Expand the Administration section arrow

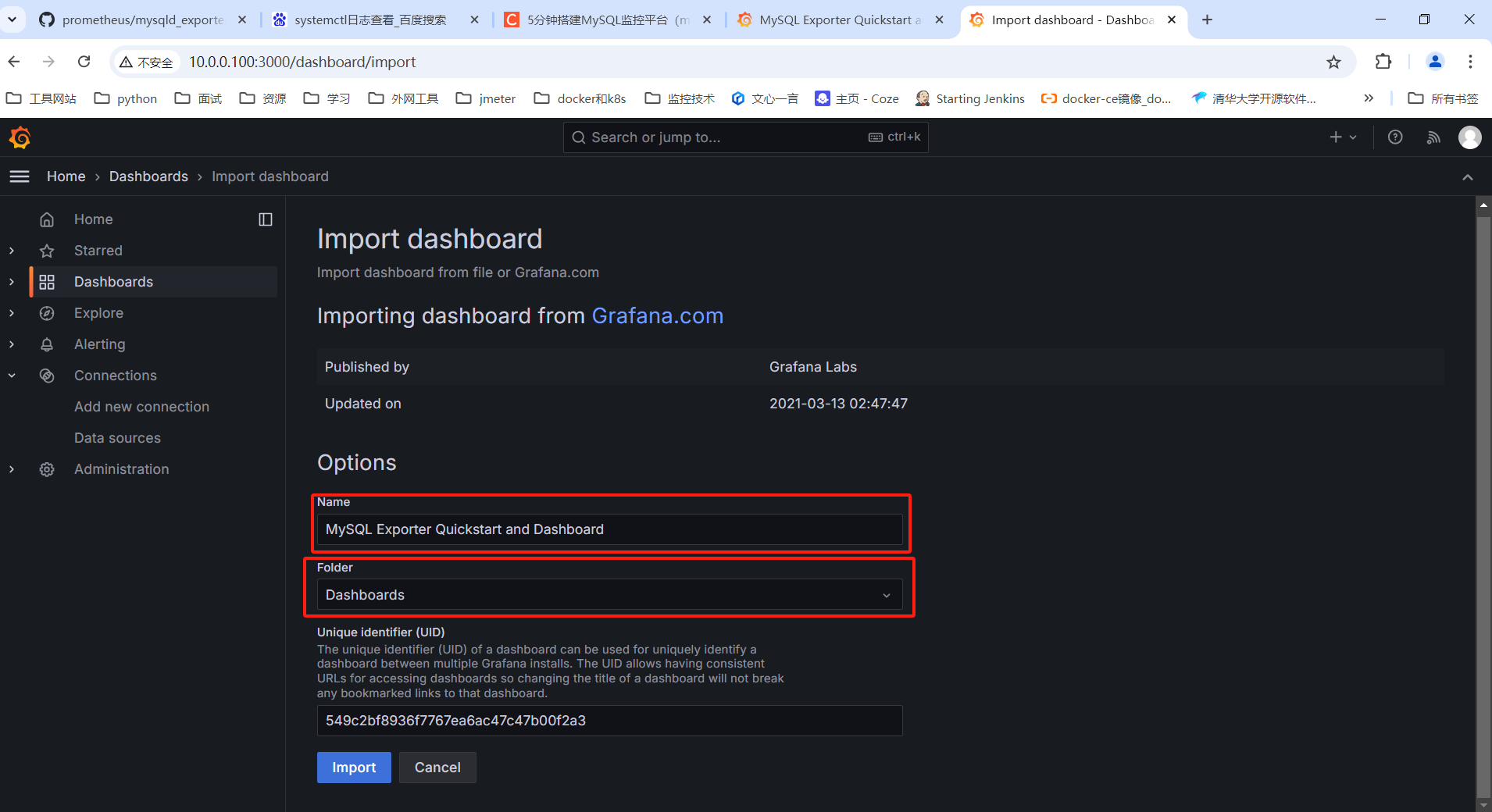tap(12, 469)
